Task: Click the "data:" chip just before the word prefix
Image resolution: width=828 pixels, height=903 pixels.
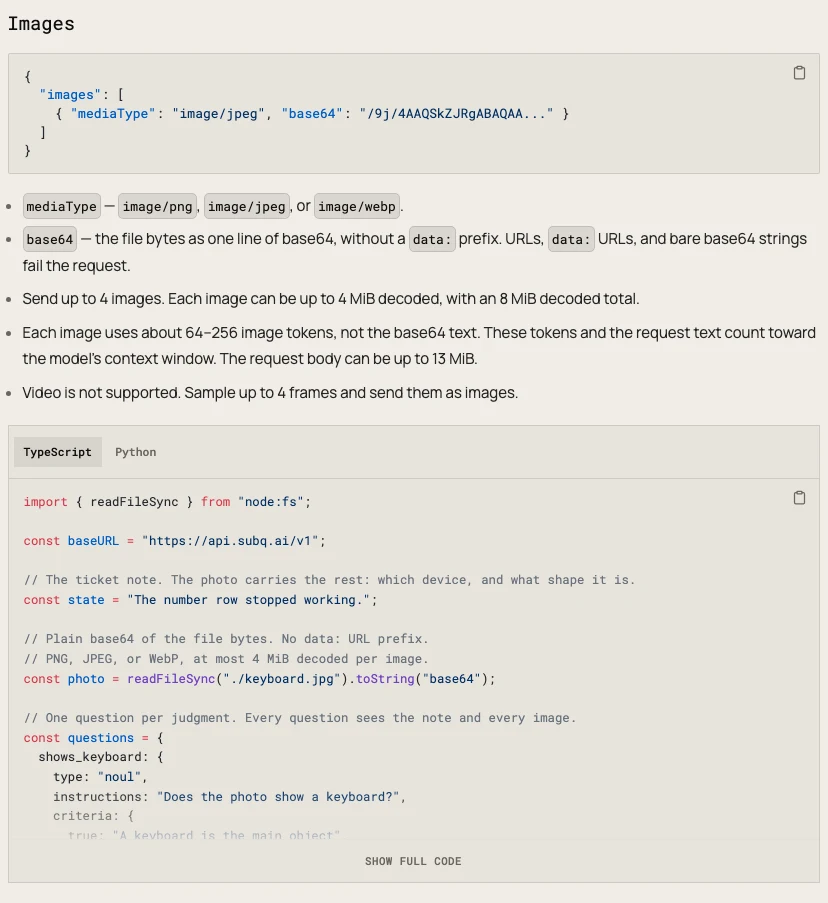Action: 432,239
